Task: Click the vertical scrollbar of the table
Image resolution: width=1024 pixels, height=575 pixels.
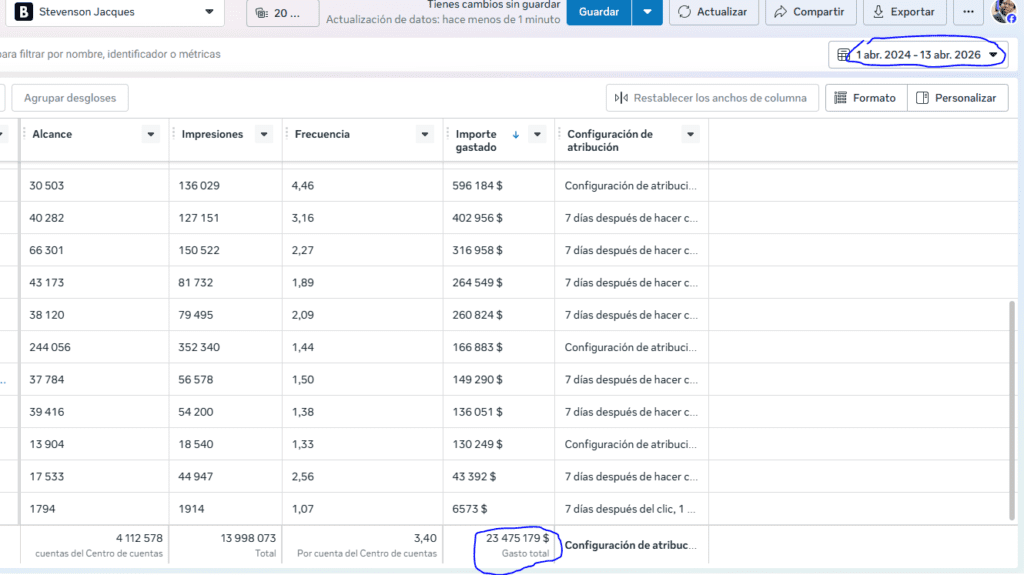Action: [x=1012, y=412]
